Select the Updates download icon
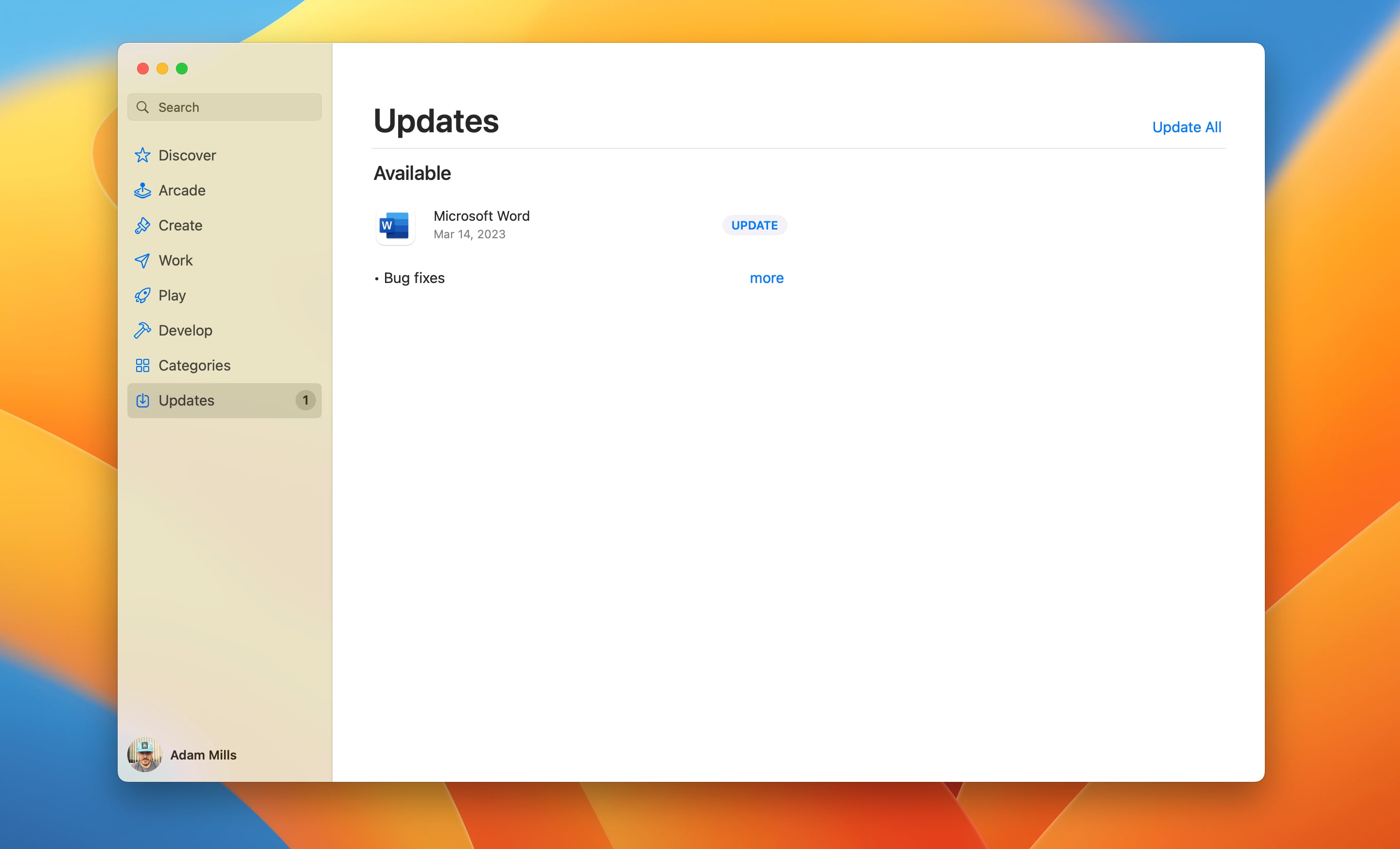Image resolution: width=1400 pixels, height=849 pixels. (x=143, y=400)
